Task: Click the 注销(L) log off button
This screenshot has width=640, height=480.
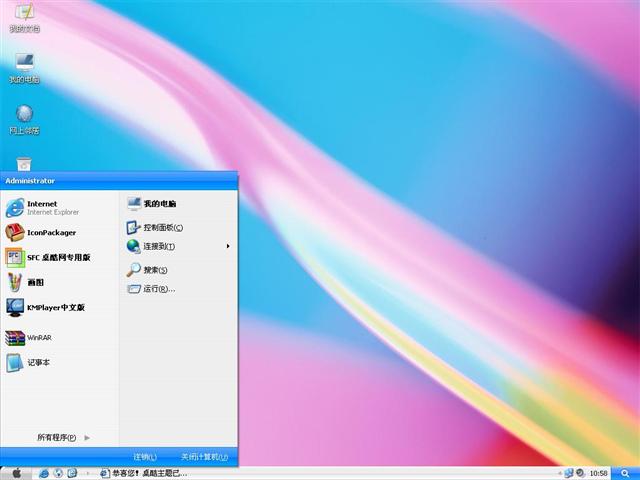Action: 145,457
